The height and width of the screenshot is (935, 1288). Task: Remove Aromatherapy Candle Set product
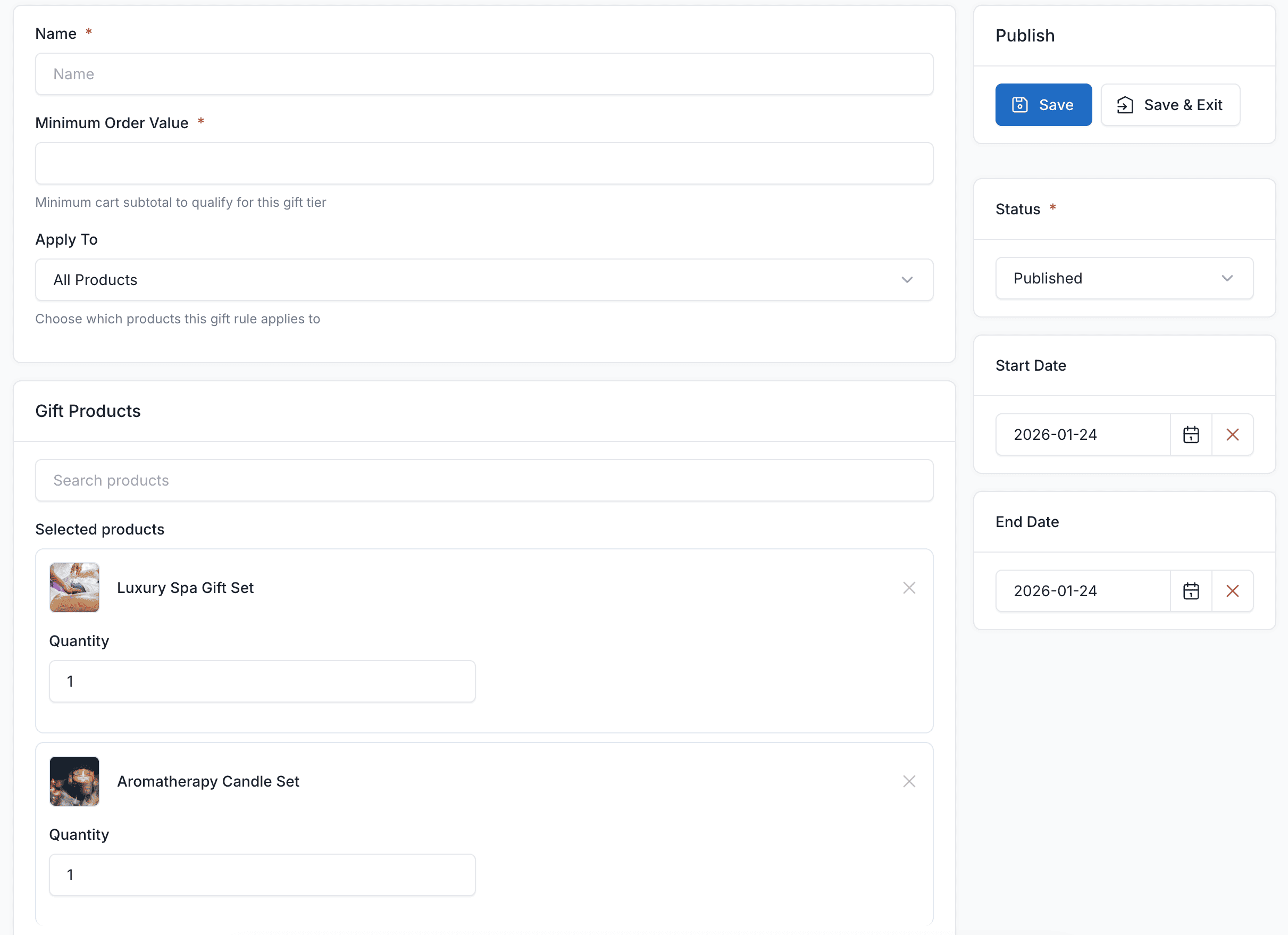[x=909, y=782]
